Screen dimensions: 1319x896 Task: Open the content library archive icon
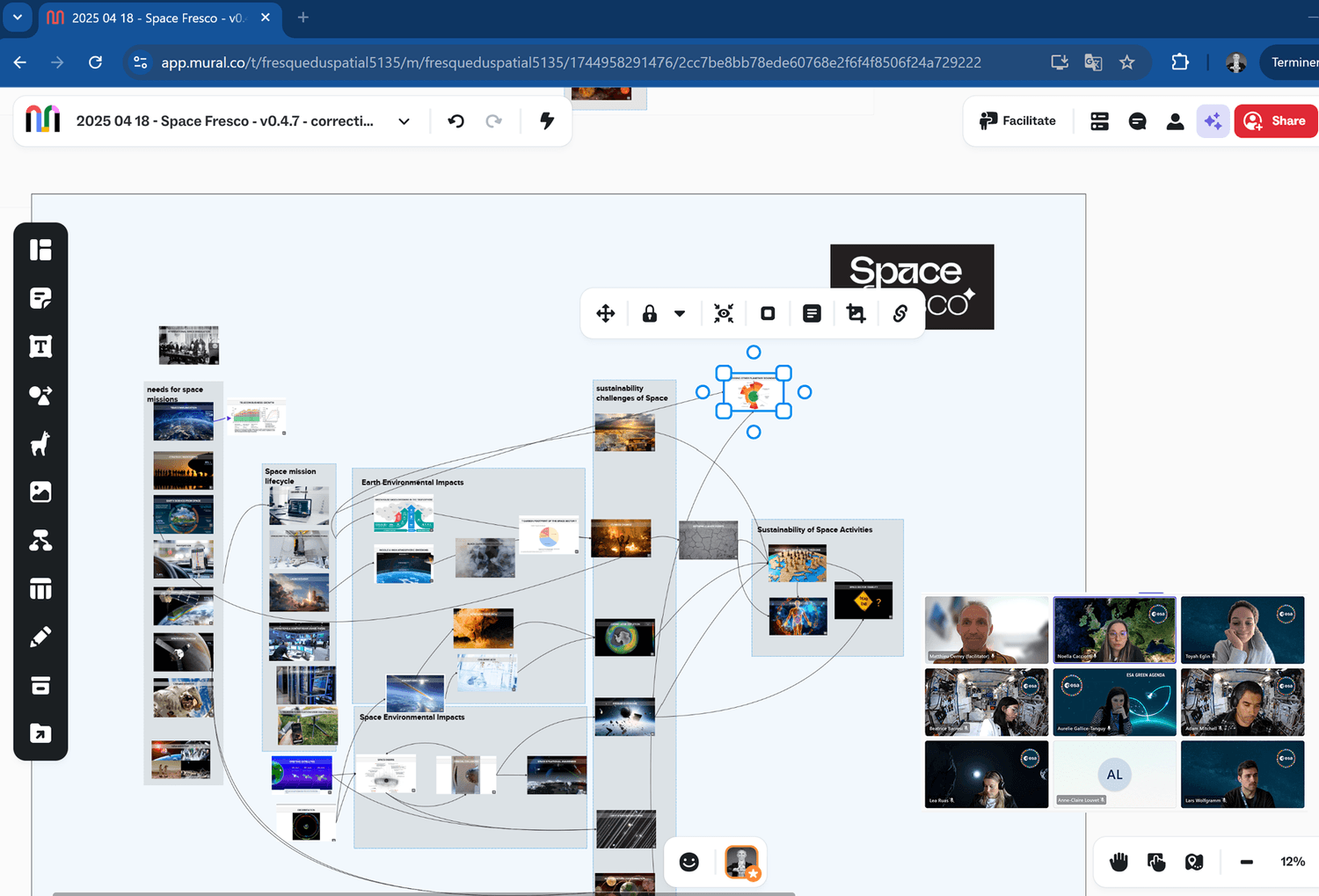40,685
